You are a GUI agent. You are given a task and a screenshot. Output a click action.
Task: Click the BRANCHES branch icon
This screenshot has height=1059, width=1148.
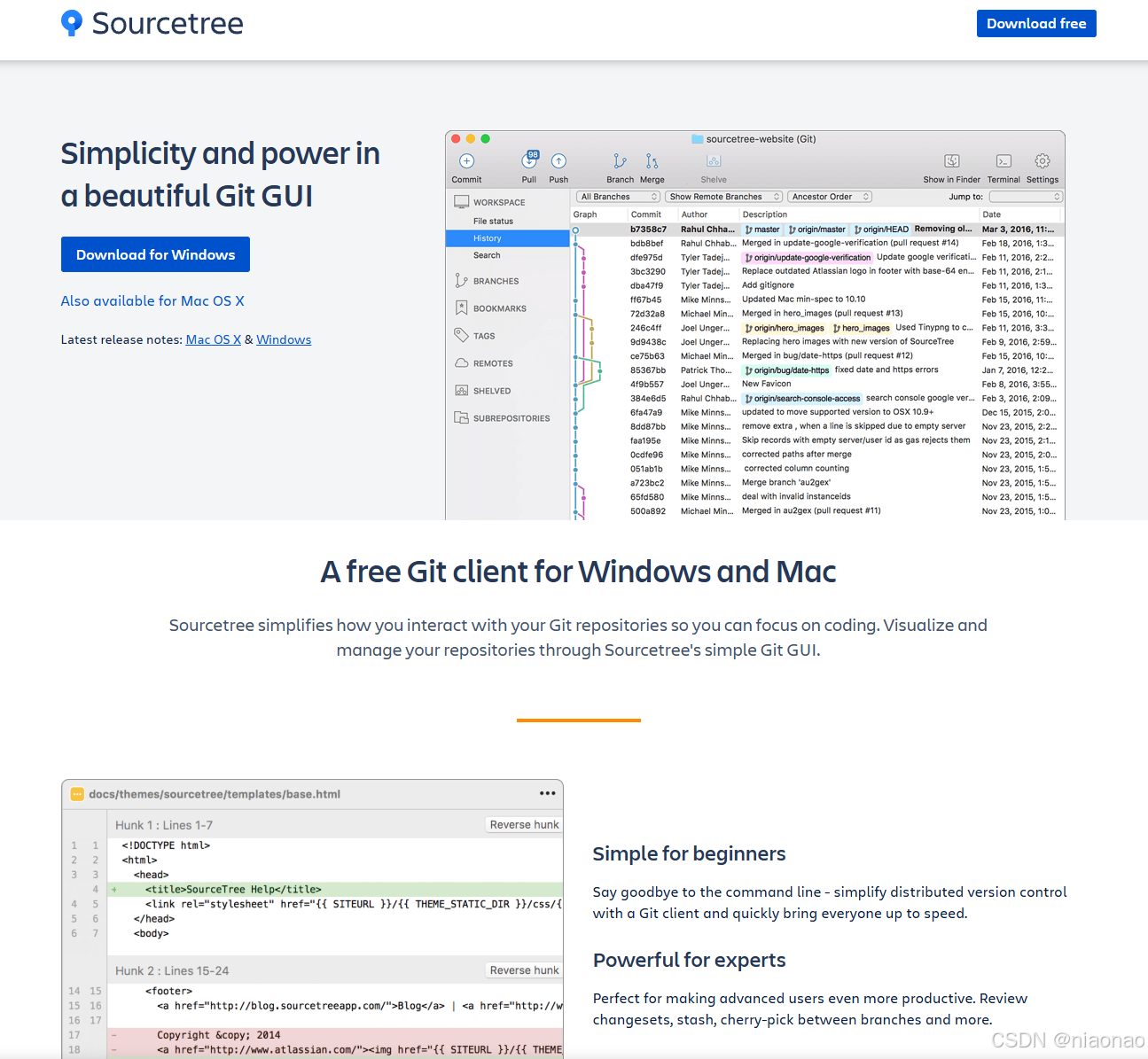click(461, 281)
